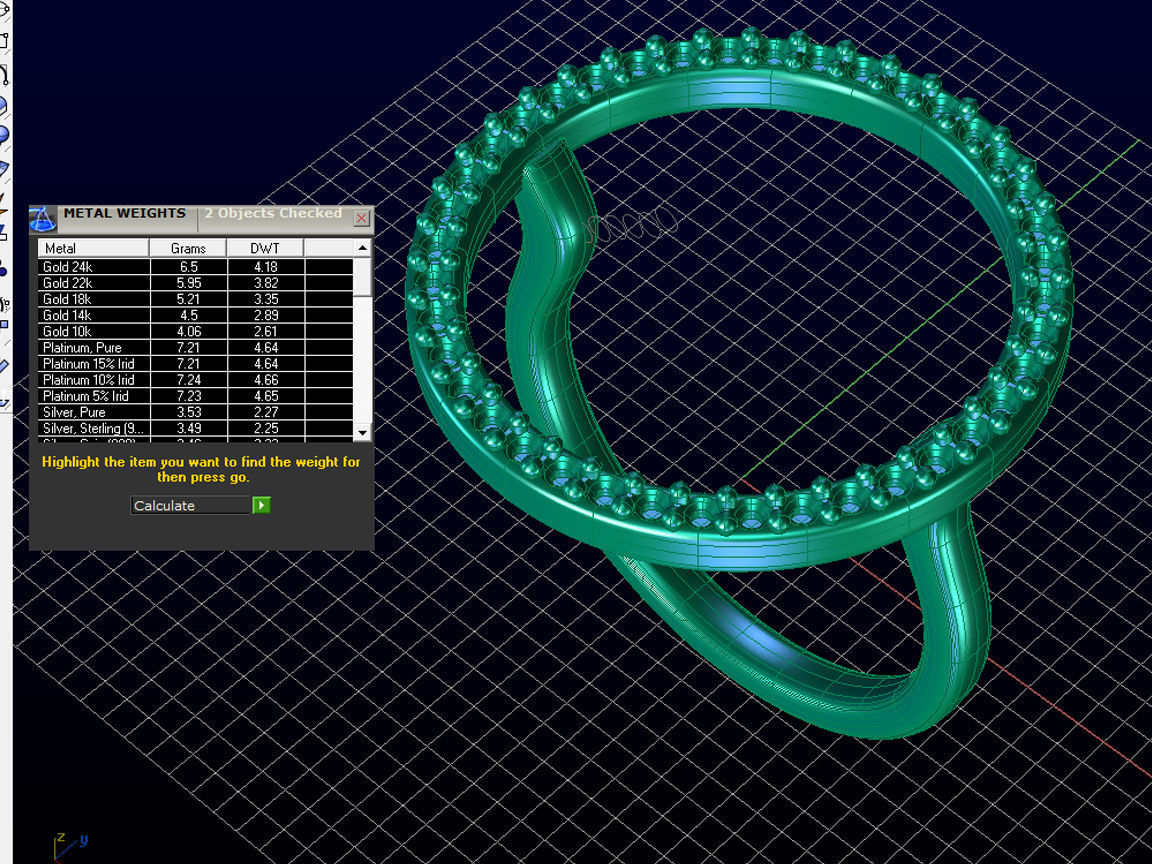Screen dimensions: 1152x864
Task: Sort by the Grams column header
Action: coord(188,248)
